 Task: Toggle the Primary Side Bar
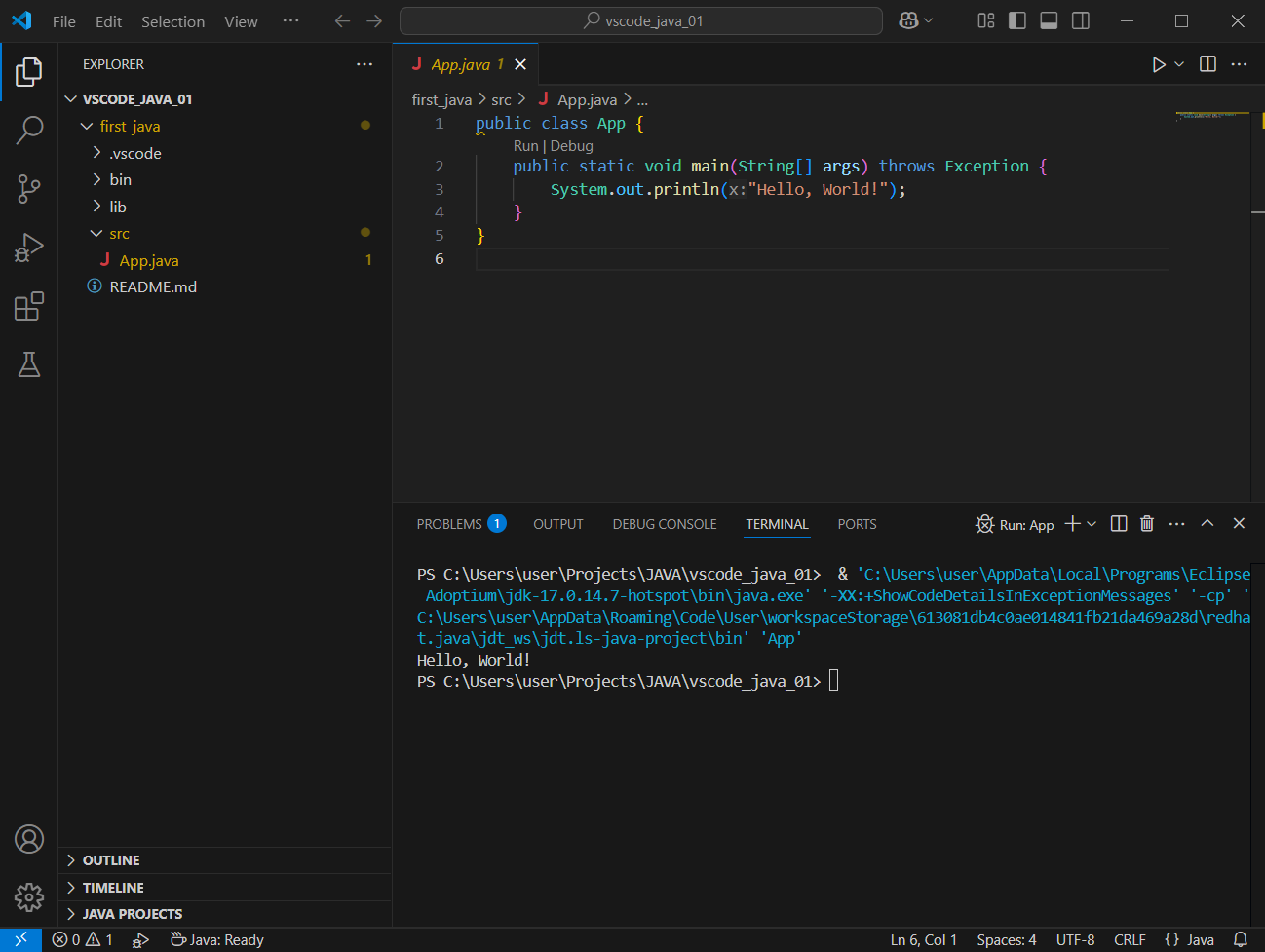click(1017, 20)
